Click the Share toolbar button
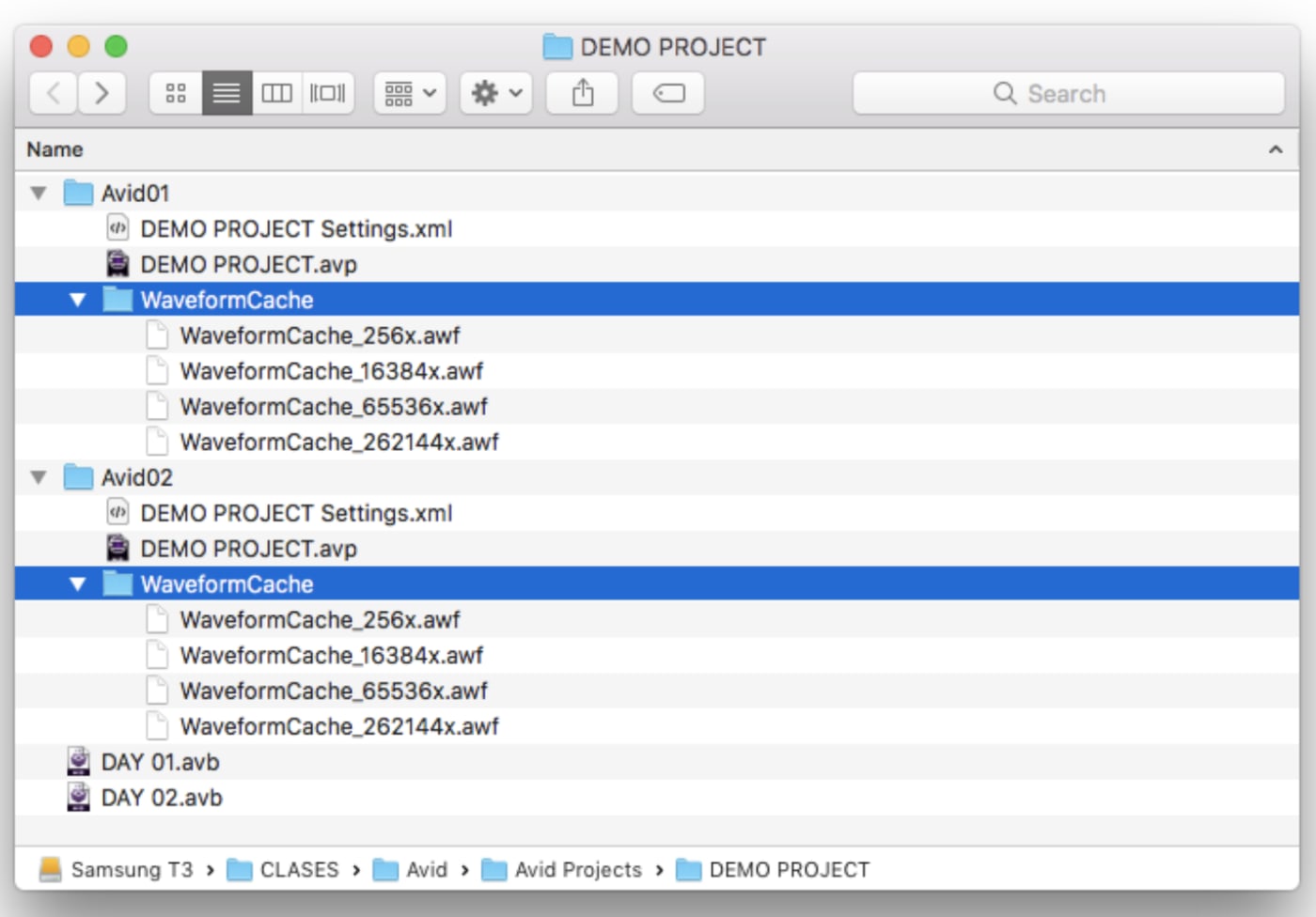This screenshot has width=1316, height=917. pyautogui.click(x=583, y=93)
